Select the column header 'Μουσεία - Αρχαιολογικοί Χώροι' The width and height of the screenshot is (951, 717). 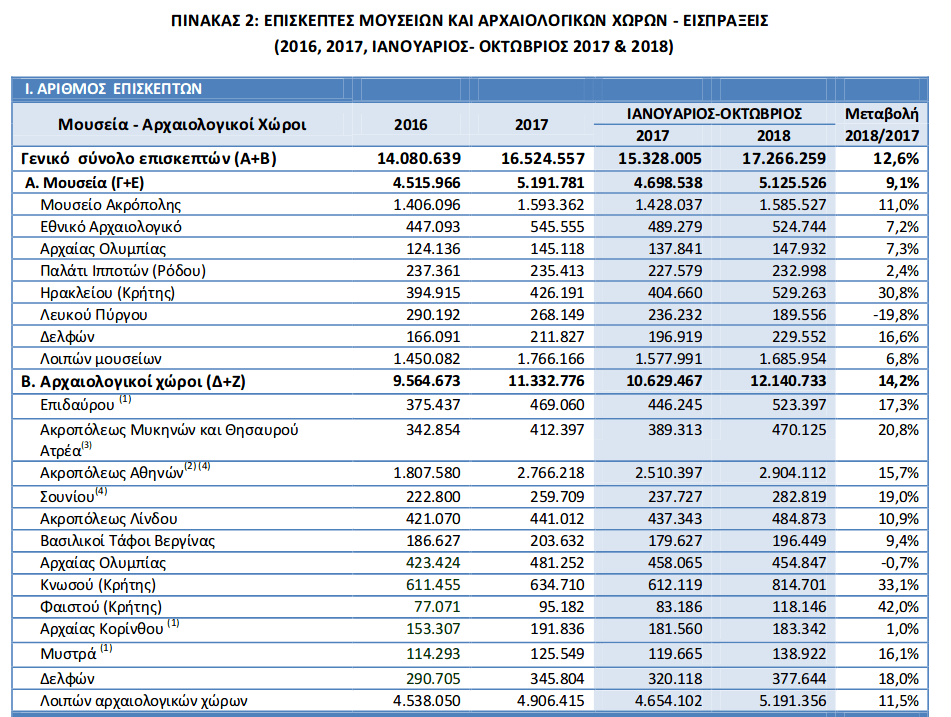pyautogui.click(x=182, y=124)
